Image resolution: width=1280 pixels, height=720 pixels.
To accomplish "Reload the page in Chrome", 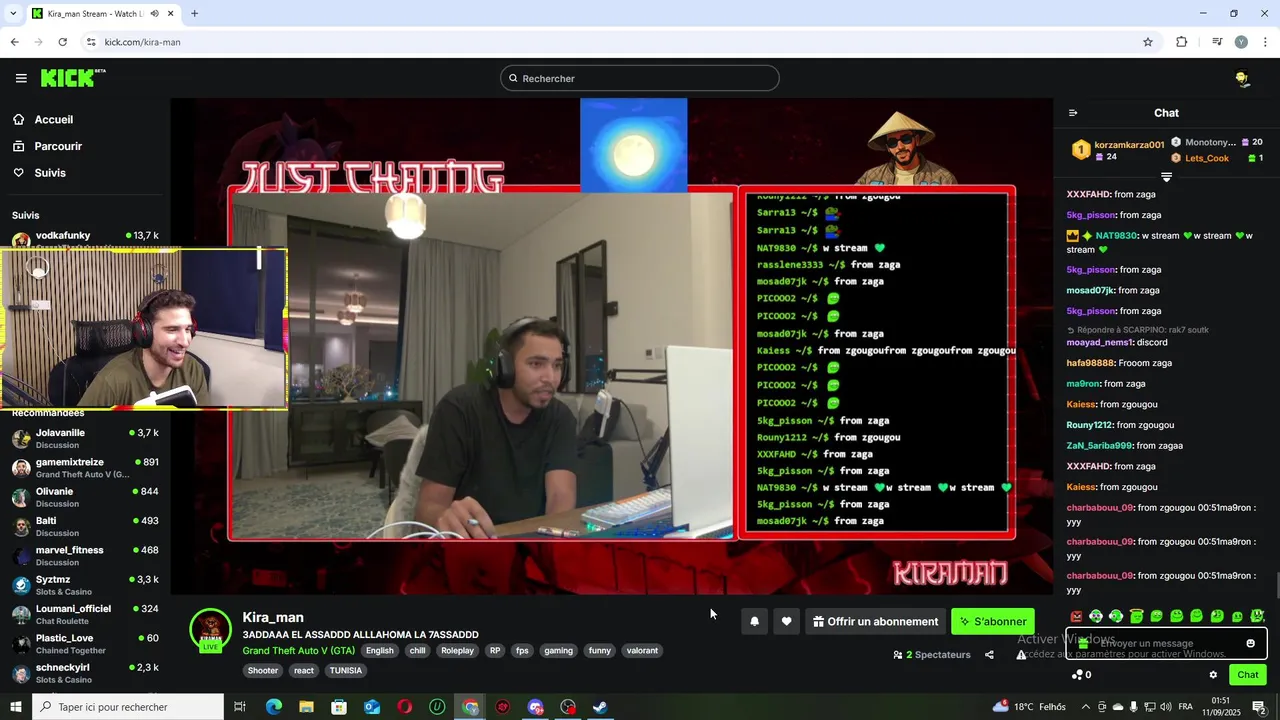I will coord(62,42).
